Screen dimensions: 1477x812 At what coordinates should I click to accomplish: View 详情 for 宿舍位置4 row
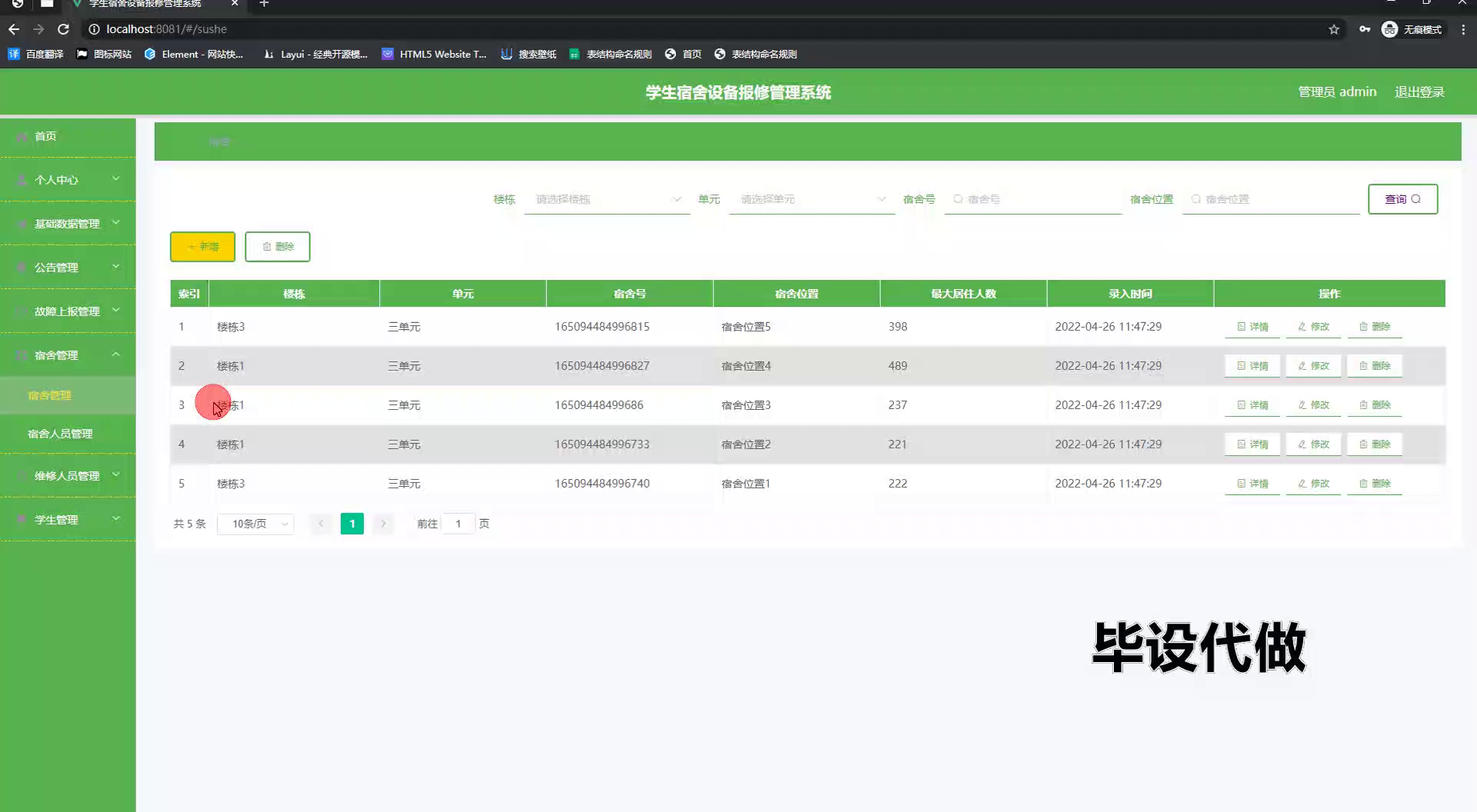click(1252, 366)
